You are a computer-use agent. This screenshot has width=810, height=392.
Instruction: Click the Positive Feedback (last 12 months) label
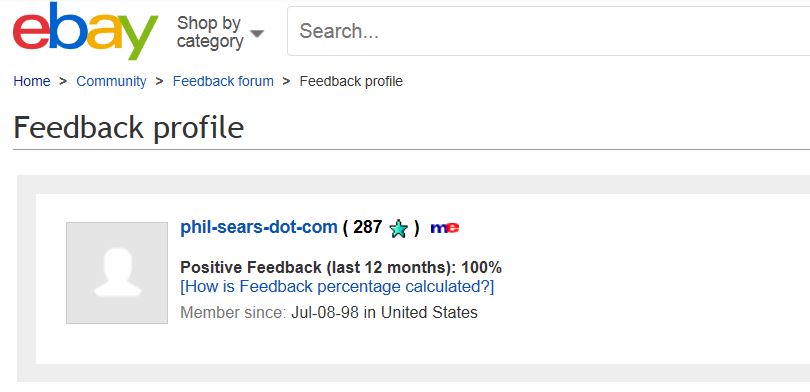(x=318, y=268)
